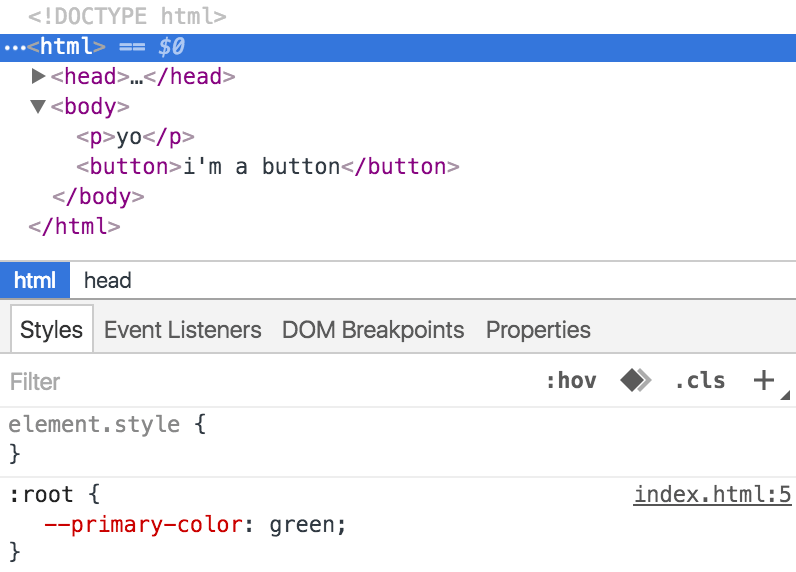Open the Event Listeners tab
Viewport: 796px width, 572px height.
182,330
